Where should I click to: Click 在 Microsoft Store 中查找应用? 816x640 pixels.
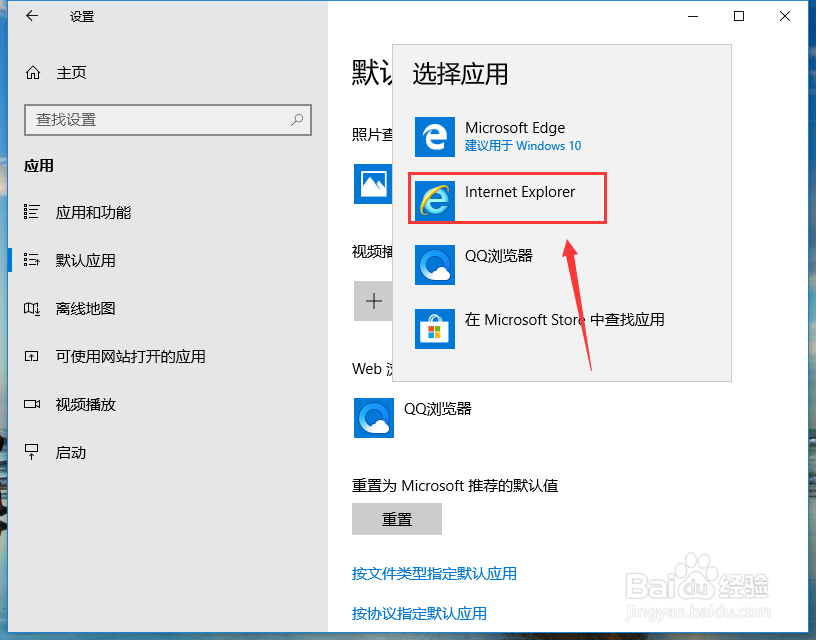(x=565, y=319)
